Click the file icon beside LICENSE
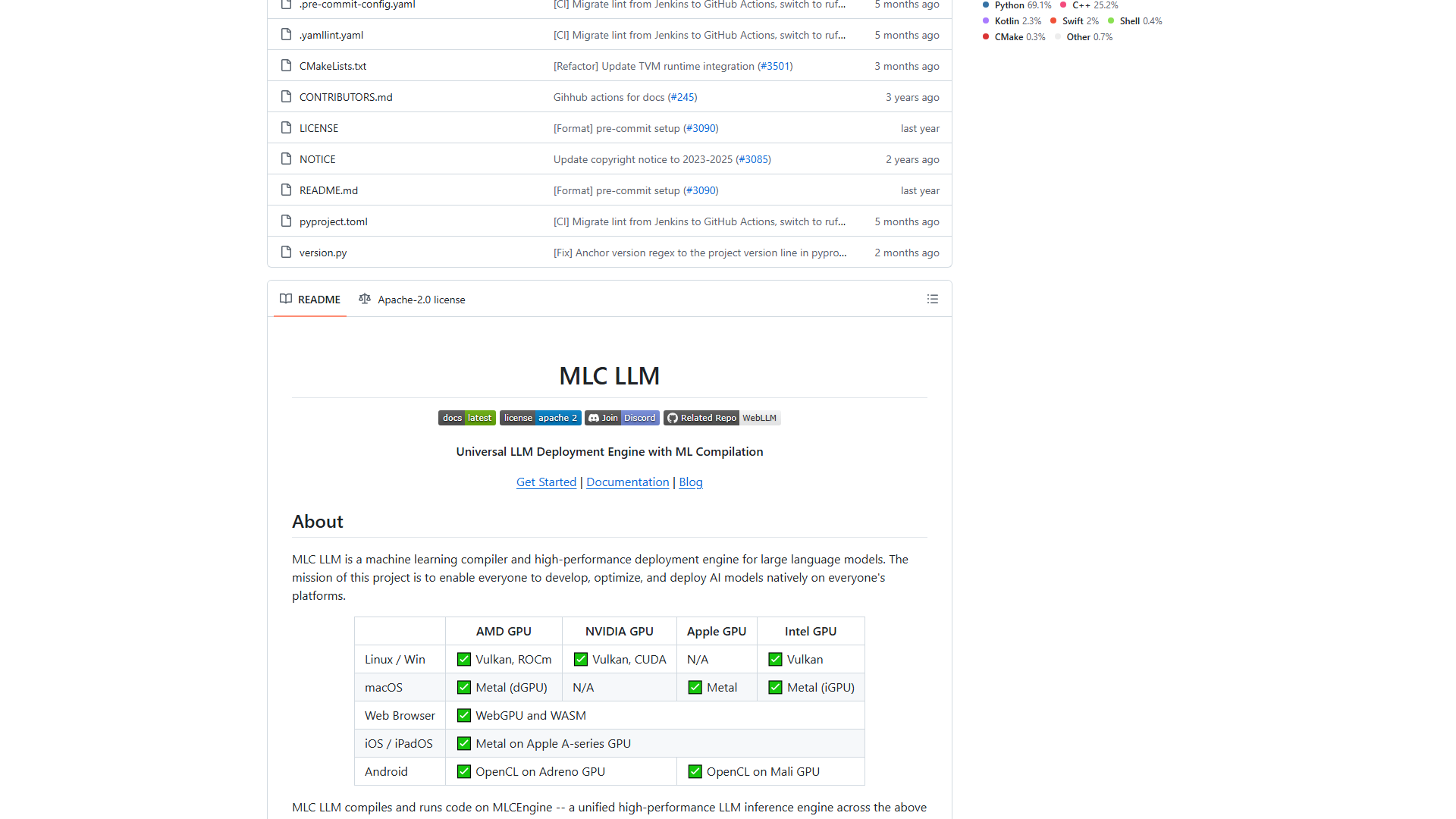Viewport: 1456px width, 819px height. tap(286, 127)
